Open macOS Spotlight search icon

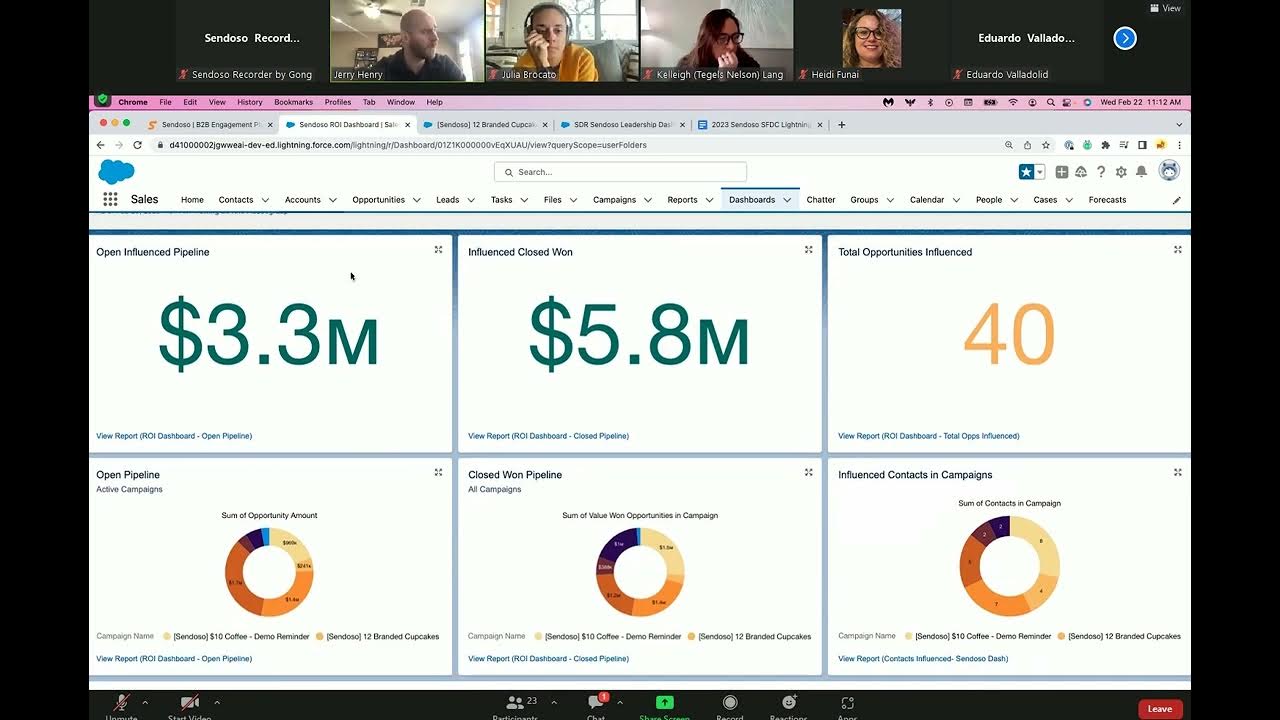[x=1050, y=102]
